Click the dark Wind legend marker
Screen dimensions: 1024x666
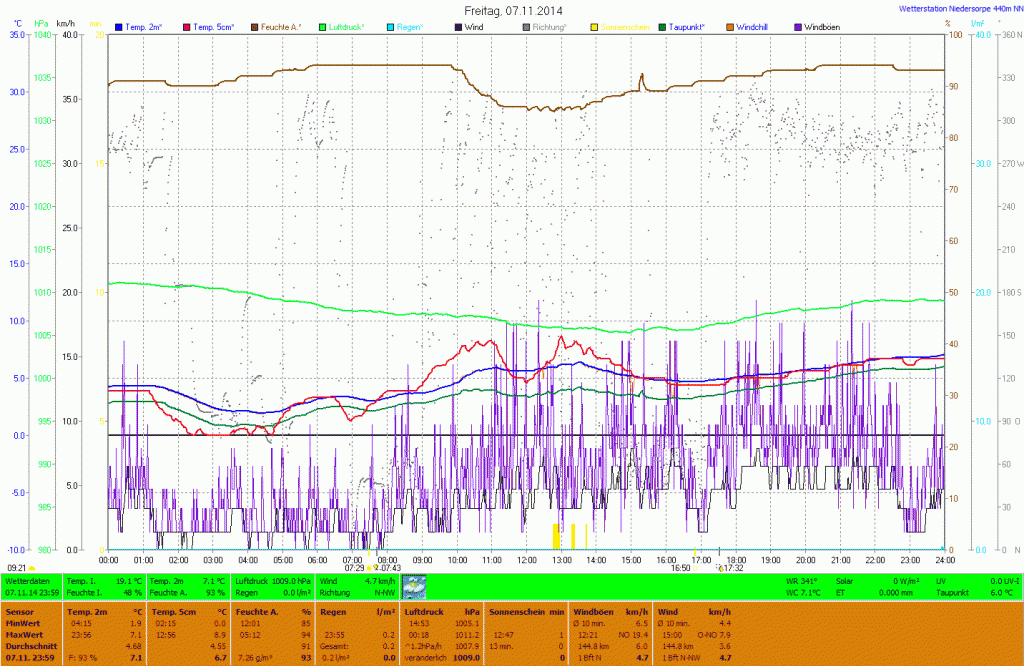(x=458, y=26)
